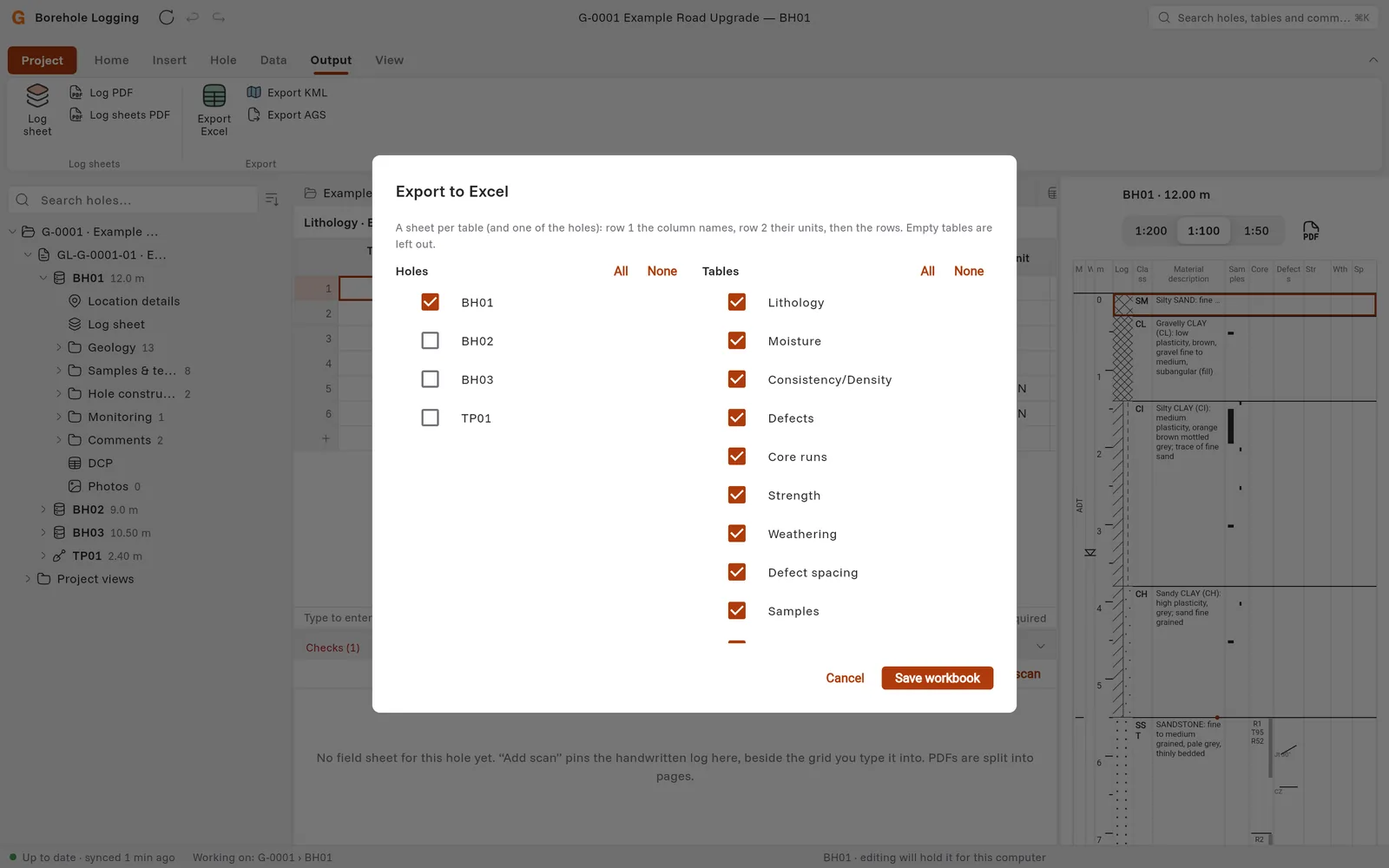Cancel the Export to Excel dialog
Screen dimensions: 1389x868
(845, 678)
